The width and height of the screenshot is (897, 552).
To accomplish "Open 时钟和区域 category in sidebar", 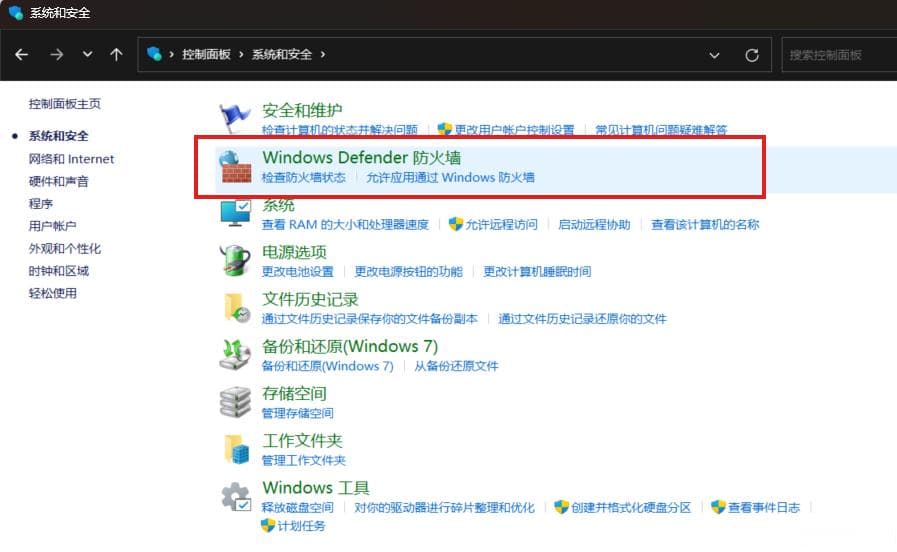I will click(x=58, y=271).
